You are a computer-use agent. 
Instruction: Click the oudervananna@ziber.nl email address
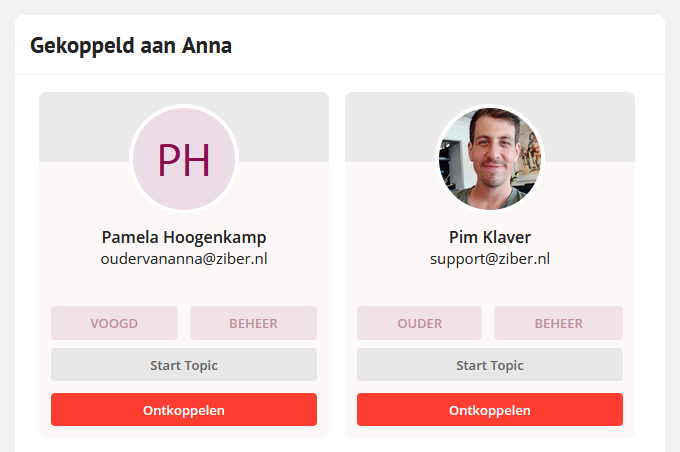184,259
